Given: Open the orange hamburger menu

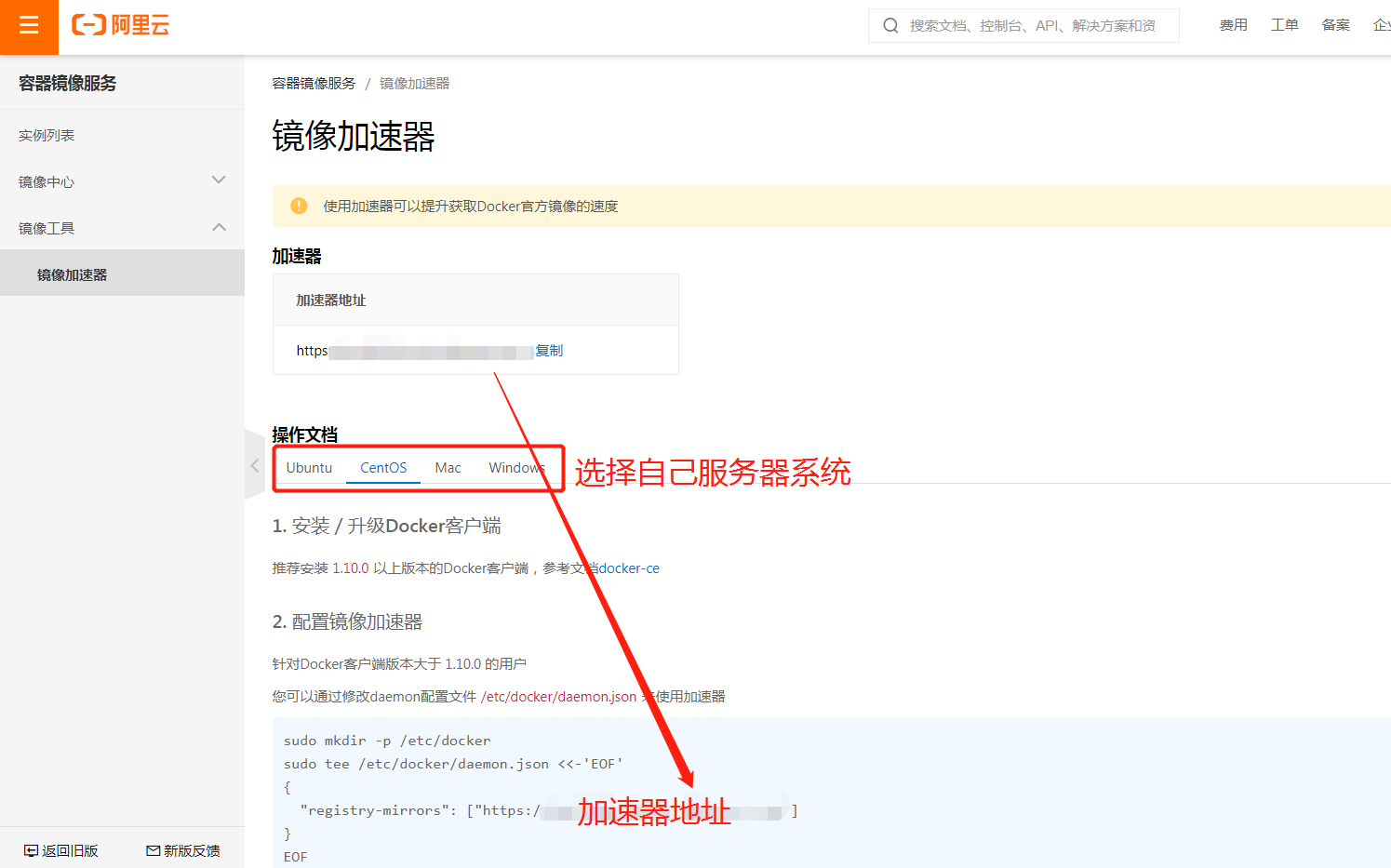Looking at the screenshot, I should click(29, 27).
